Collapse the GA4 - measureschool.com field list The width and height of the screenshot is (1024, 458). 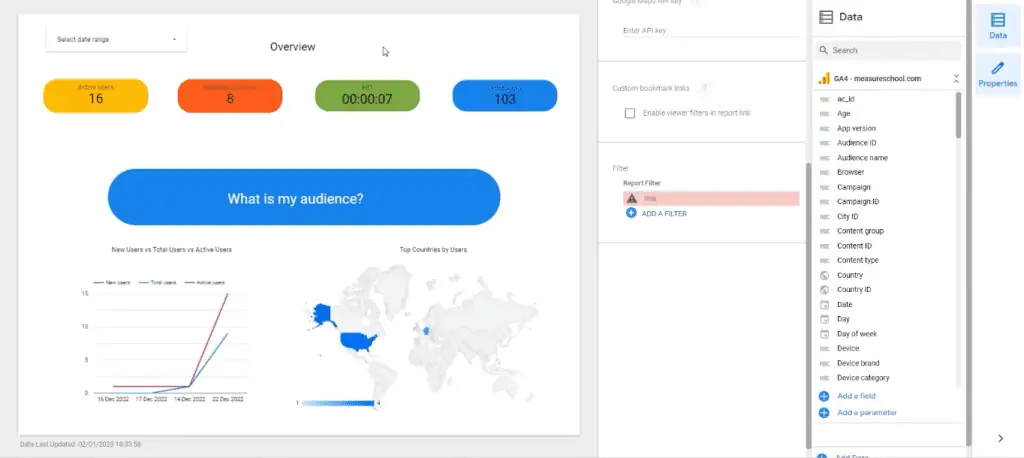[956, 78]
